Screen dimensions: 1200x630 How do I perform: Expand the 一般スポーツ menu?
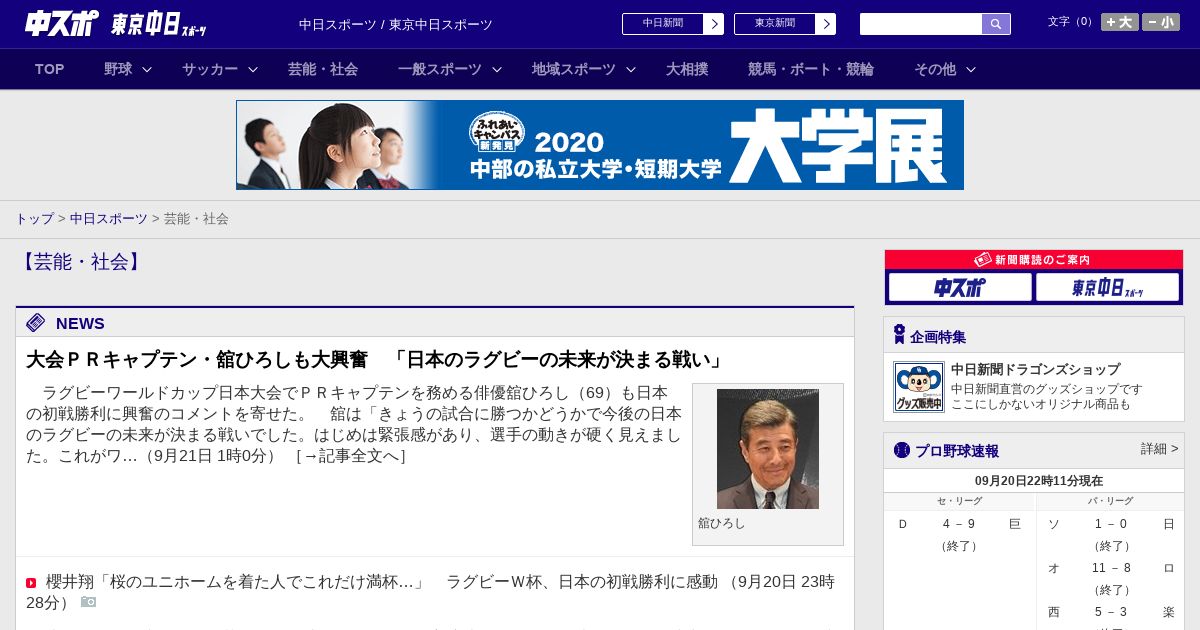point(450,69)
